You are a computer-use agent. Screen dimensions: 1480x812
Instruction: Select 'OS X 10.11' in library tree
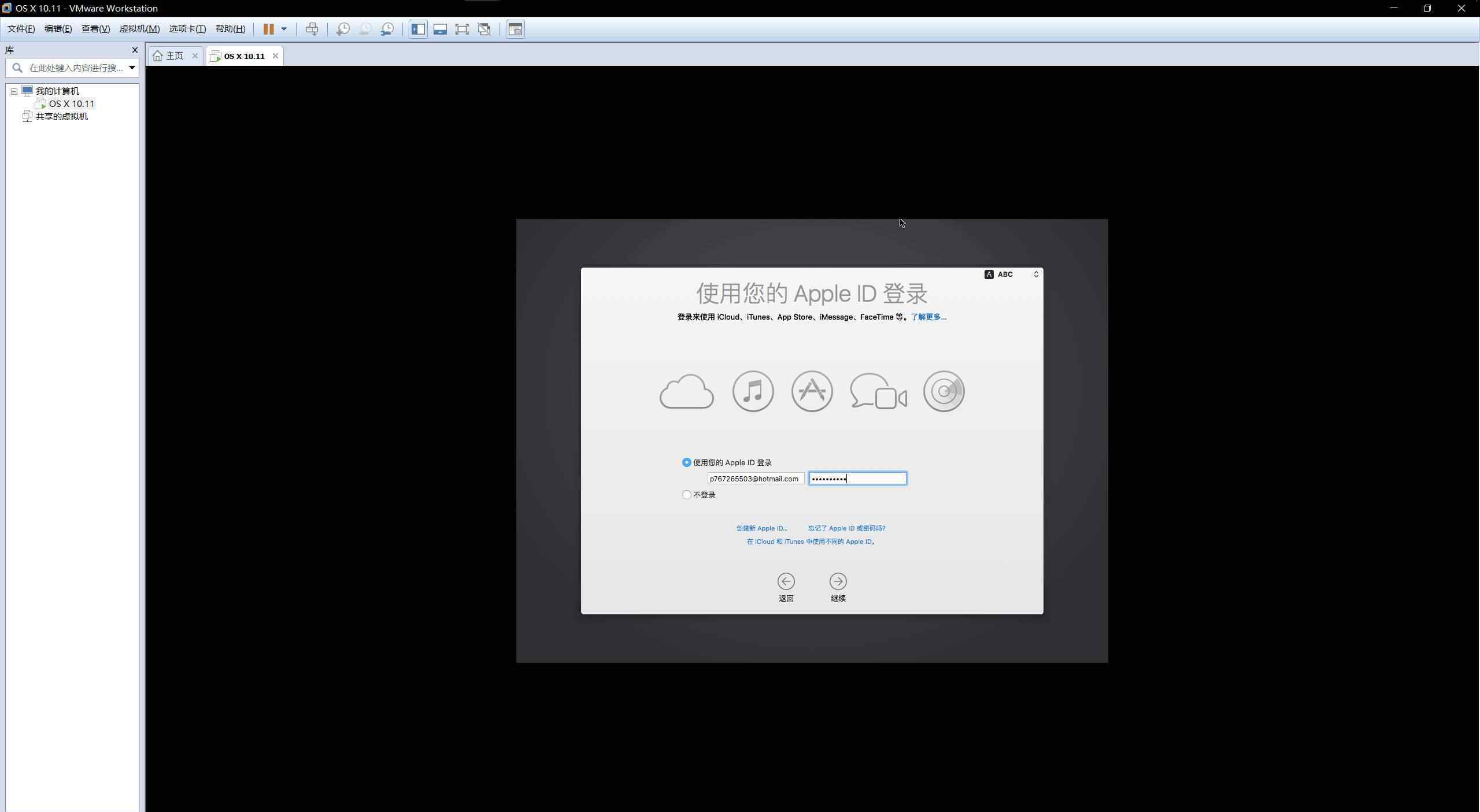click(x=71, y=104)
